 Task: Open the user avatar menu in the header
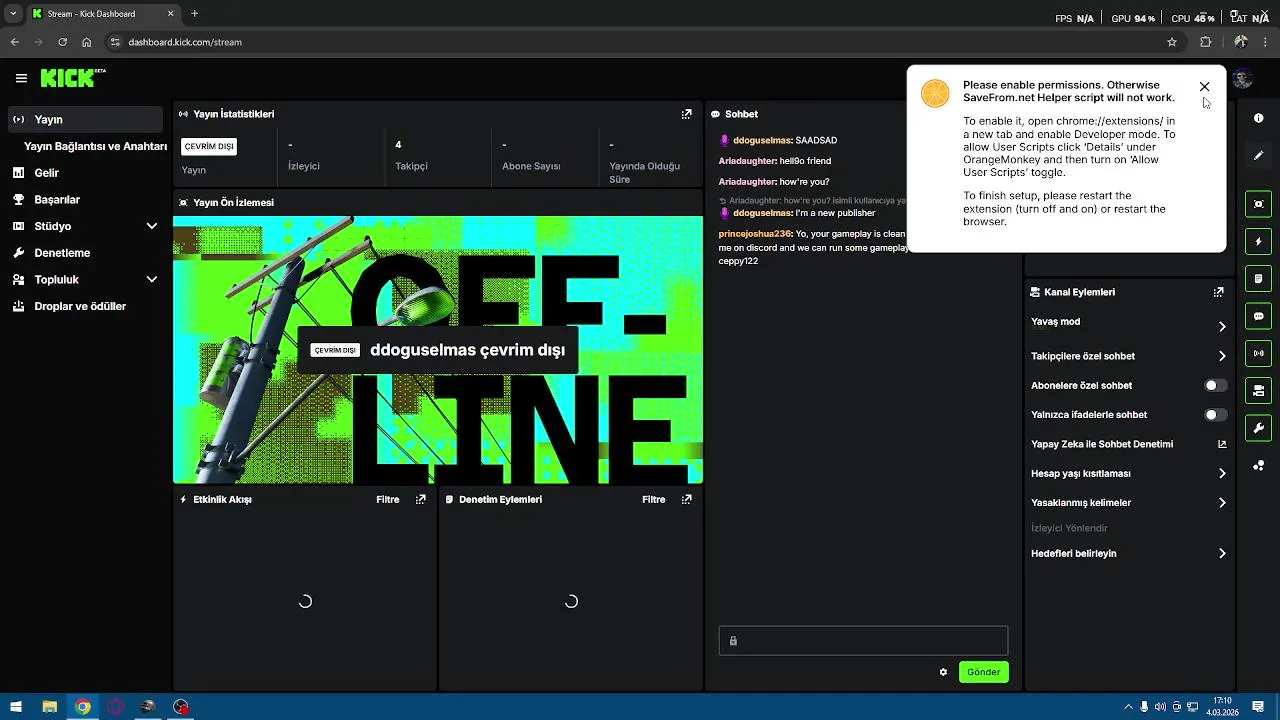point(1243,79)
